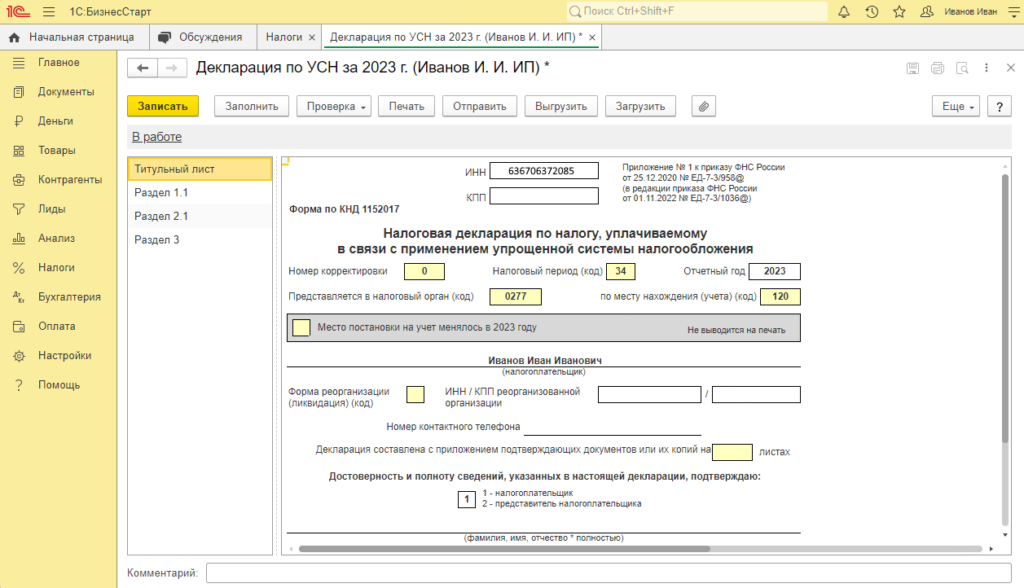Open favorites star icon
Image resolution: width=1024 pixels, height=588 pixels.
(899, 12)
